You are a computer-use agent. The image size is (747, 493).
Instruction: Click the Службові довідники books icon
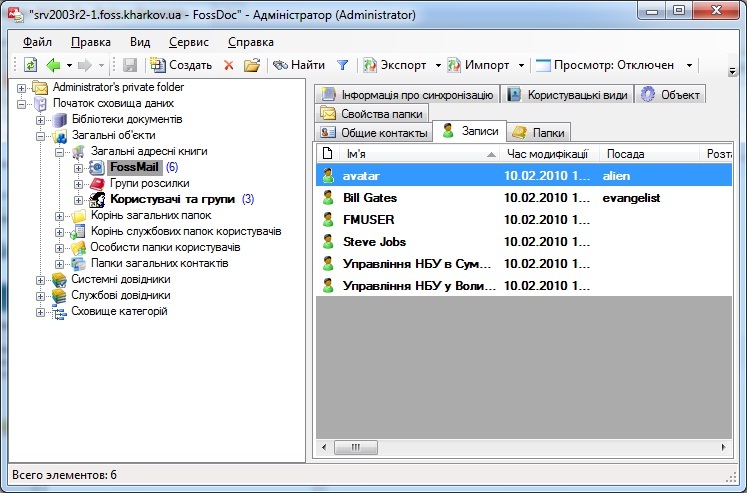click(59, 296)
